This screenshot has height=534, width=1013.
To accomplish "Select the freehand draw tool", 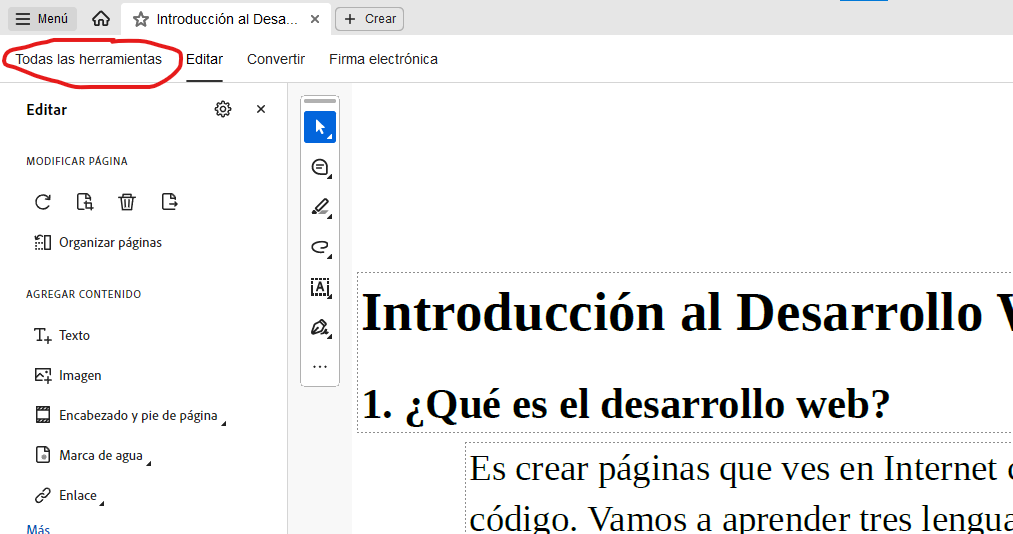I will click(x=320, y=247).
